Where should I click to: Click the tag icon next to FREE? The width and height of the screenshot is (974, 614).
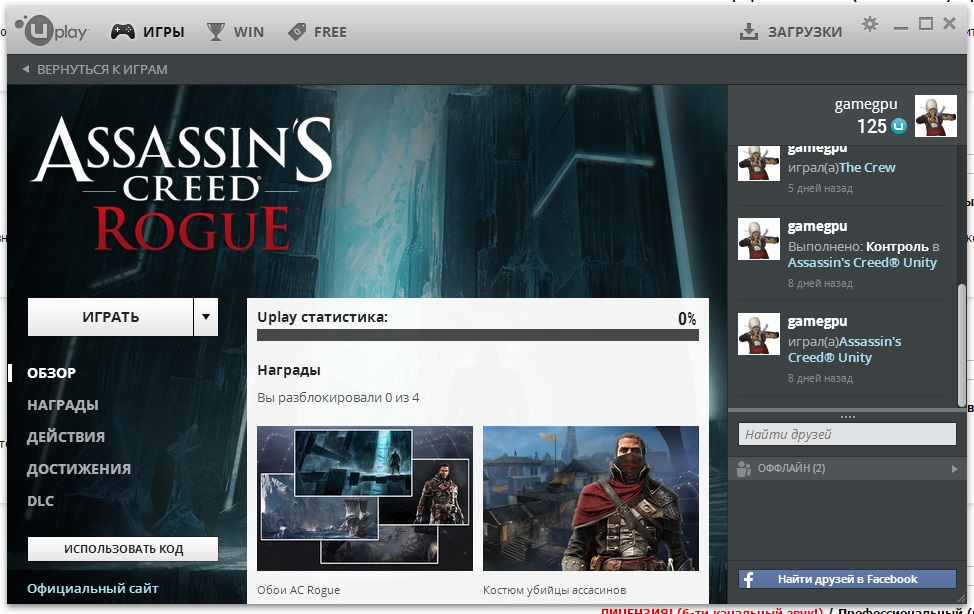click(x=297, y=32)
